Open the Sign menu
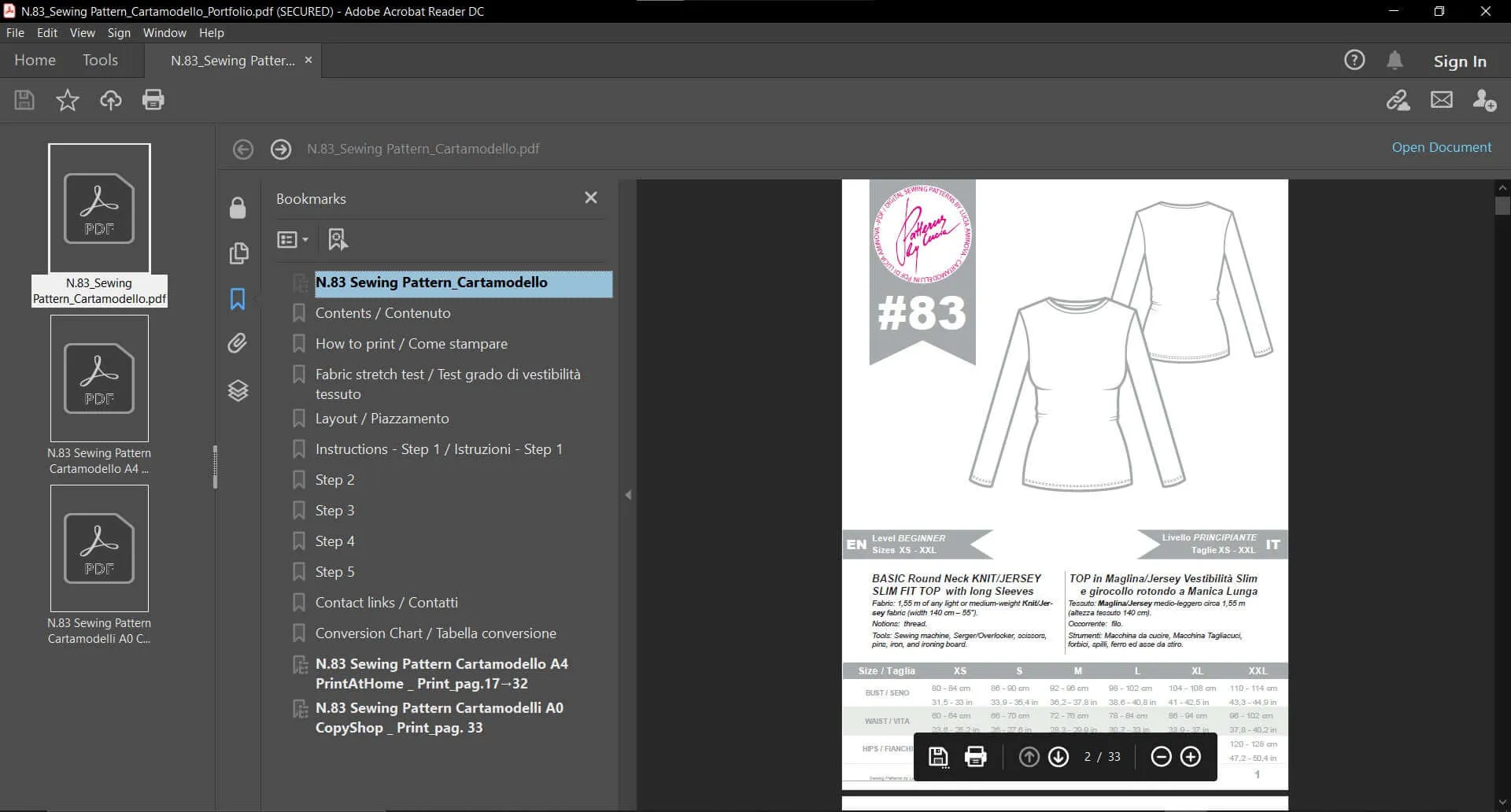 [x=119, y=33]
